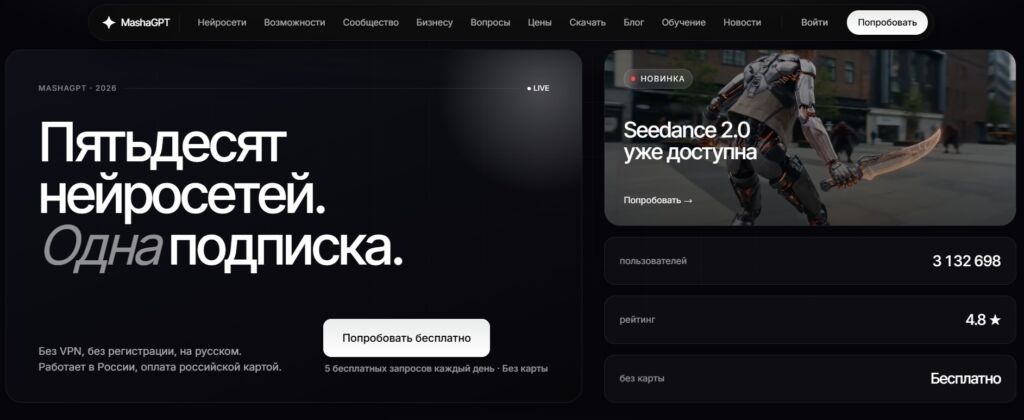Click the LIVE indicator badge
This screenshot has height=420, width=1024.
point(538,88)
